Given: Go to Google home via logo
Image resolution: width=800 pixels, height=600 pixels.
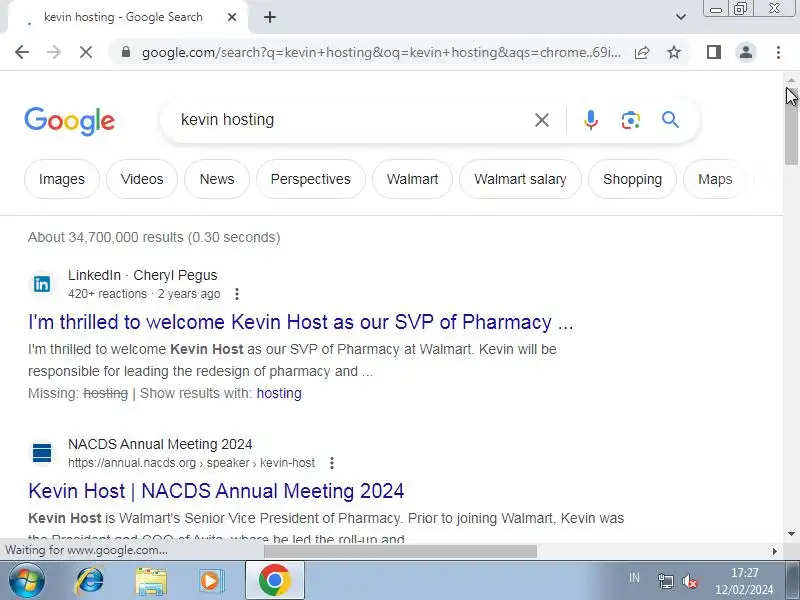Looking at the screenshot, I should tap(69, 121).
